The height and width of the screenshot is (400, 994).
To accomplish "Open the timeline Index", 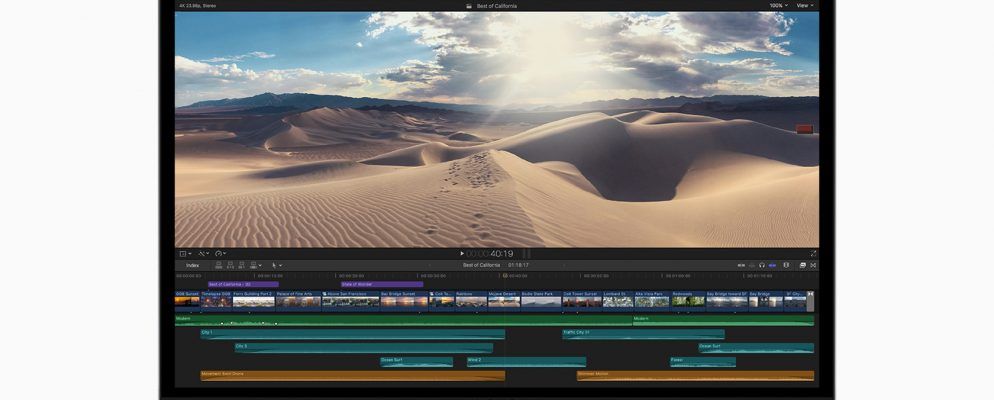I will coord(193,266).
